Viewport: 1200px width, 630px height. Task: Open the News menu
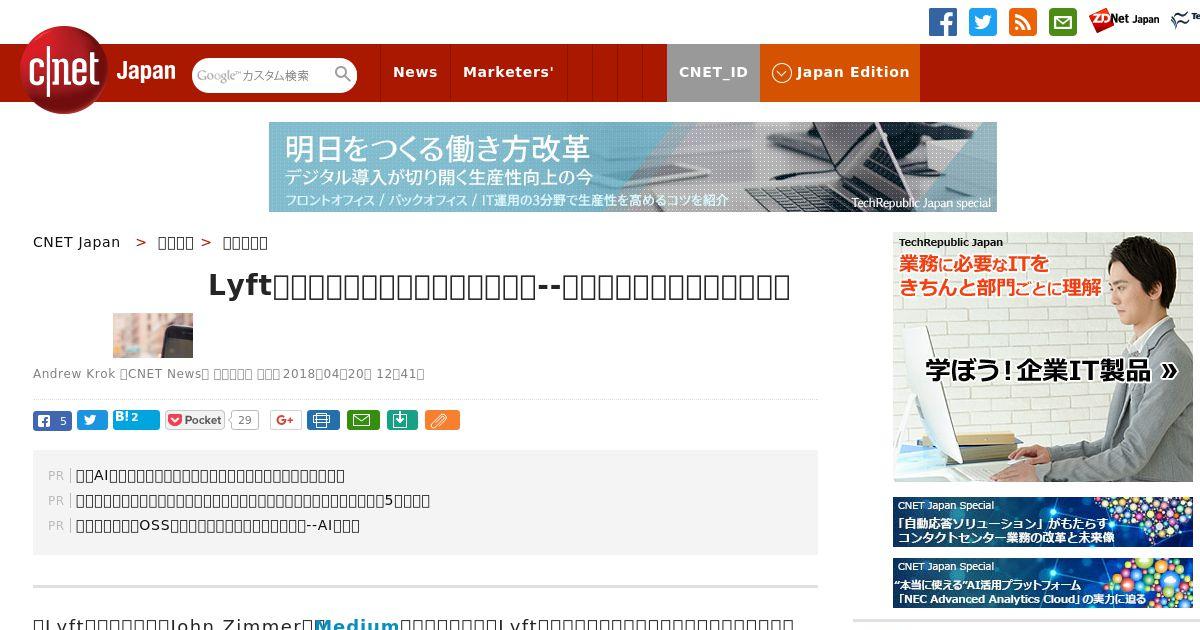415,73
